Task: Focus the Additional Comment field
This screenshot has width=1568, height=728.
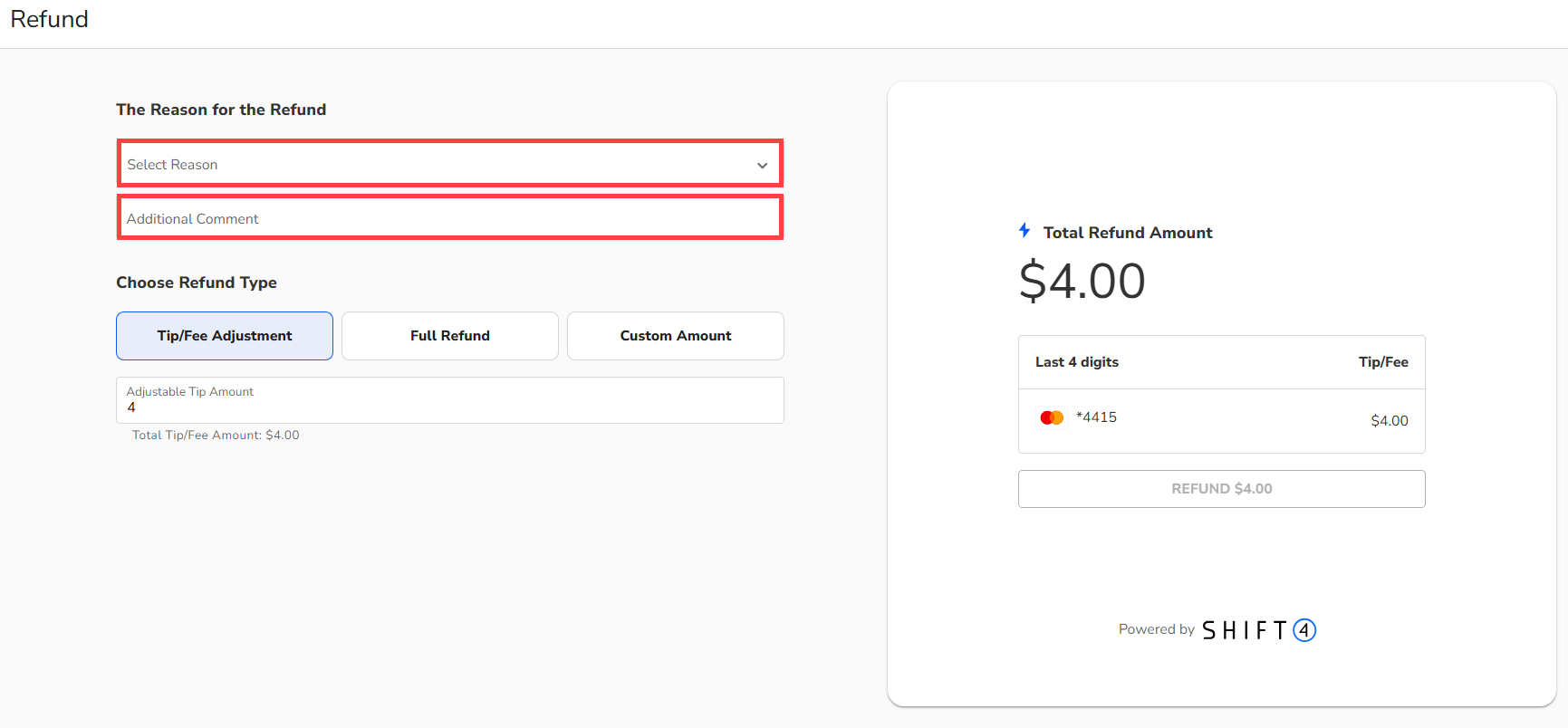Action: (x=450, y=218)
